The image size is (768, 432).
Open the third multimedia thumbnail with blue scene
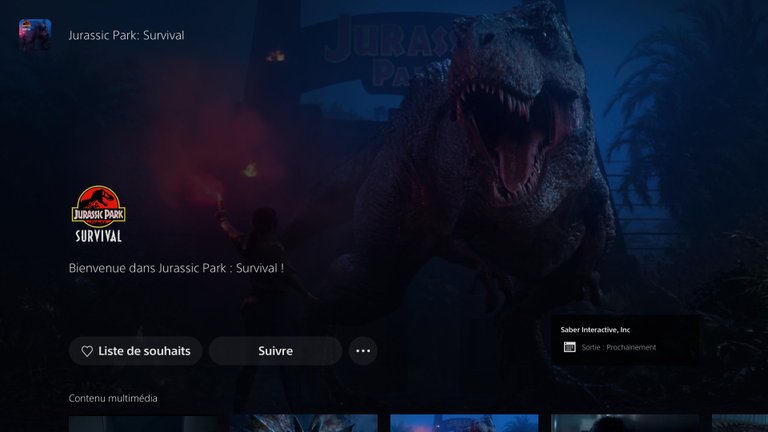click(464, 424)
